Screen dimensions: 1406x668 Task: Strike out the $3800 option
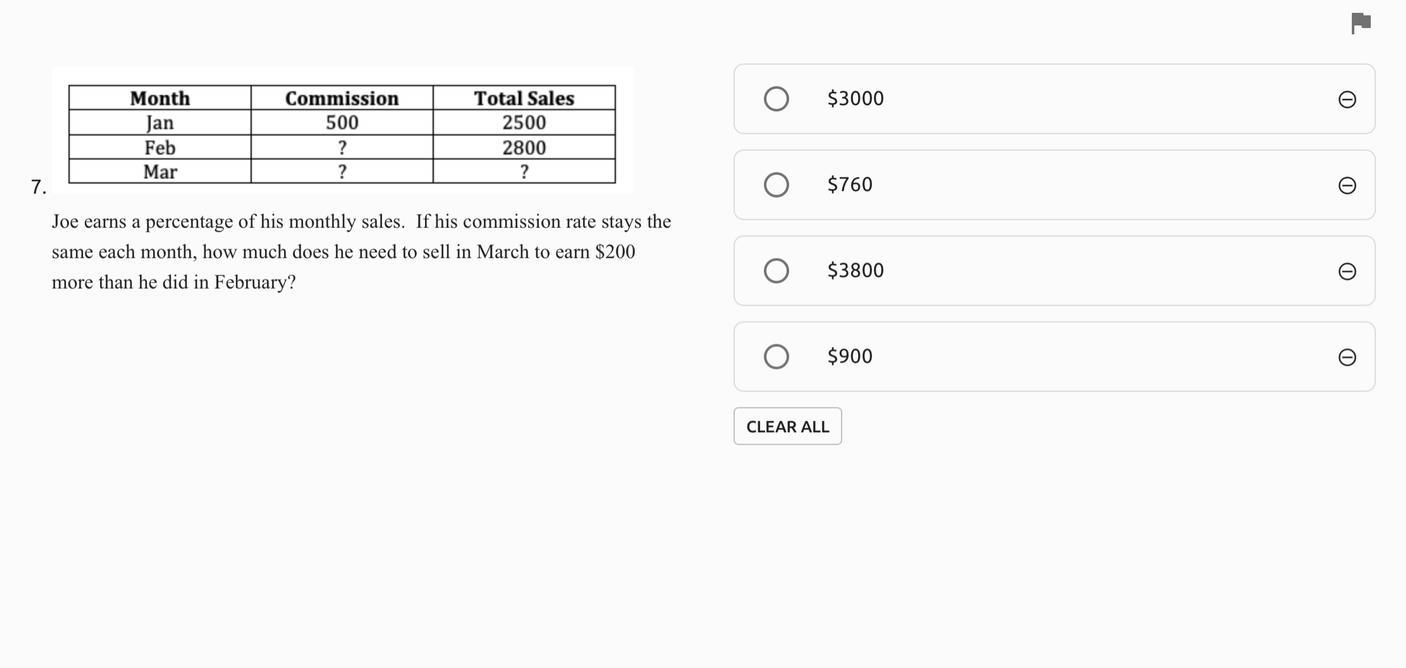1347,271
